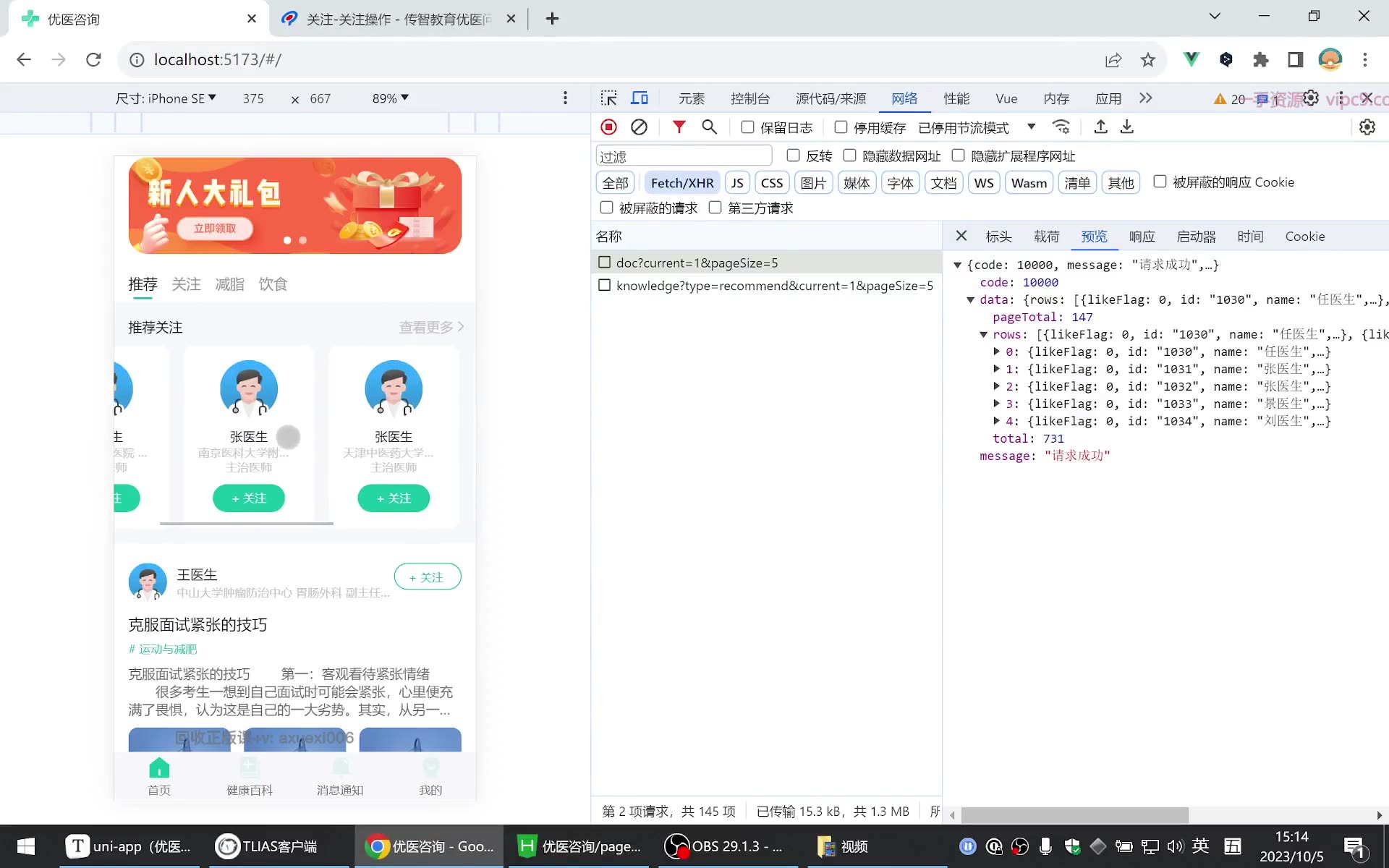Enable 停用缓存 checkbox
The height and width of the screenshot is (868, 1389).
[841, 127]
